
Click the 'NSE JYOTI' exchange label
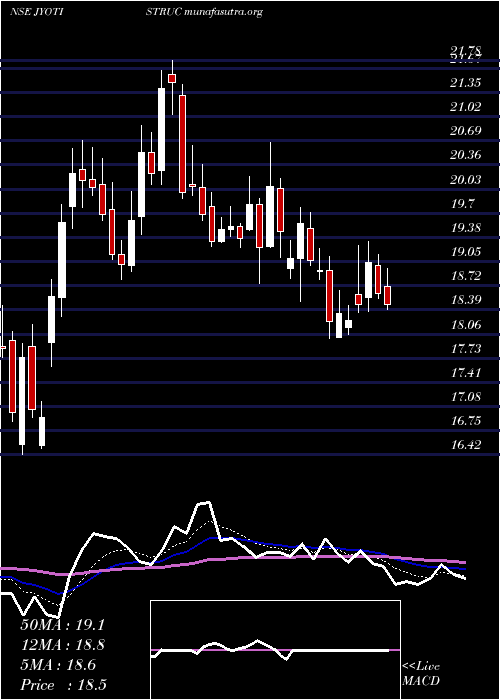click(35, 12)
